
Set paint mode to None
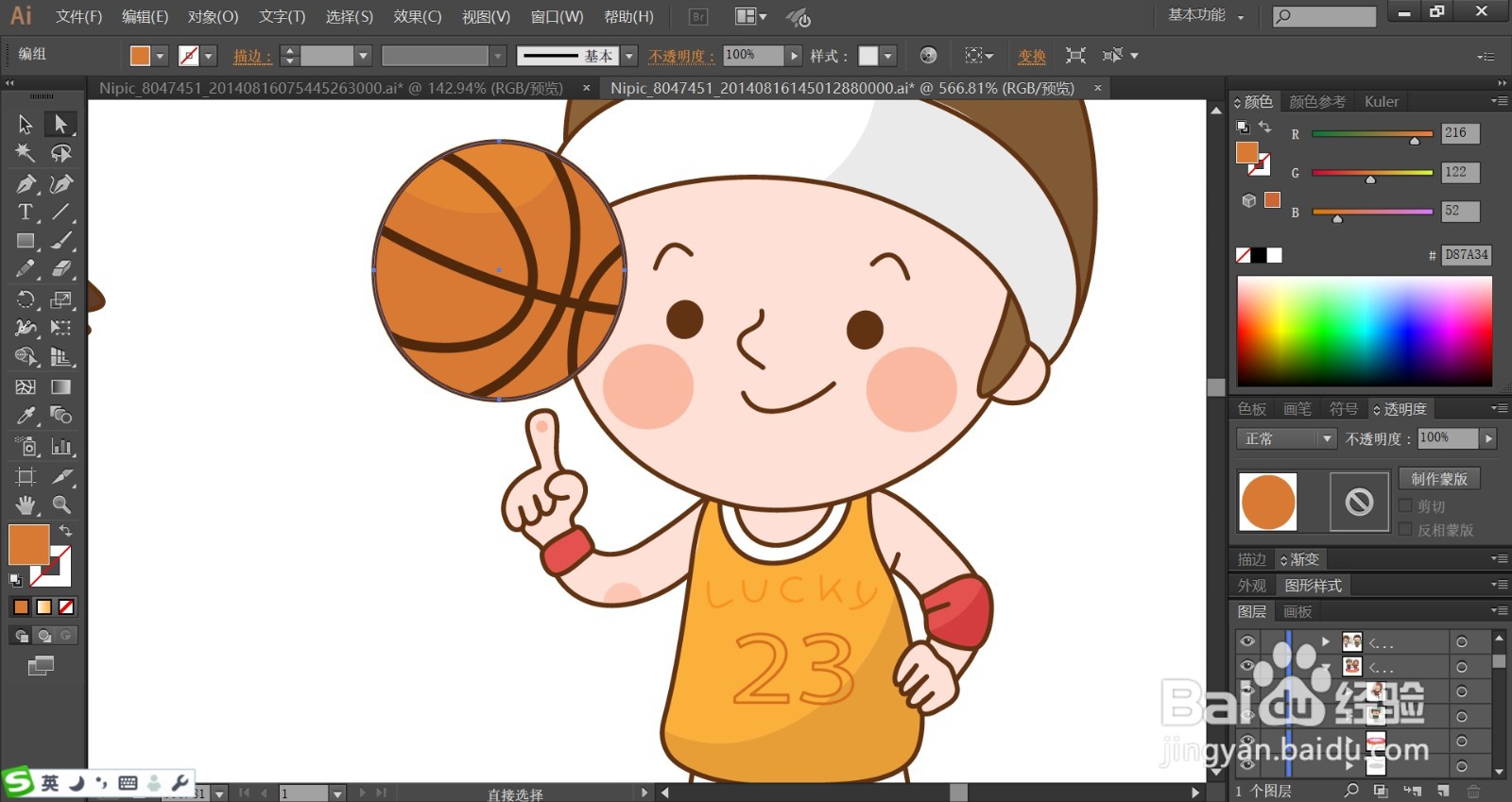(x=66, y=606)
